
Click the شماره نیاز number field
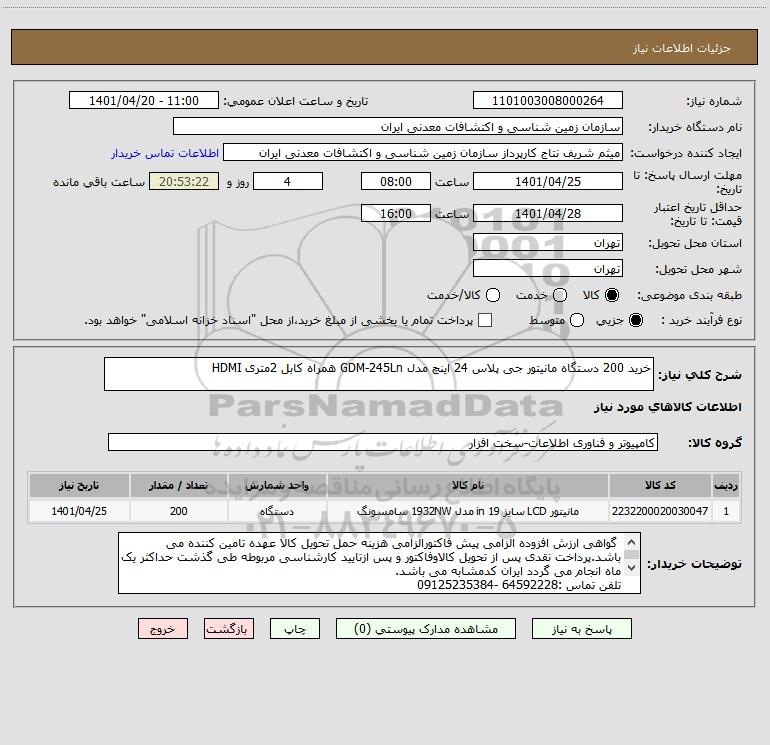pos(548,101)
